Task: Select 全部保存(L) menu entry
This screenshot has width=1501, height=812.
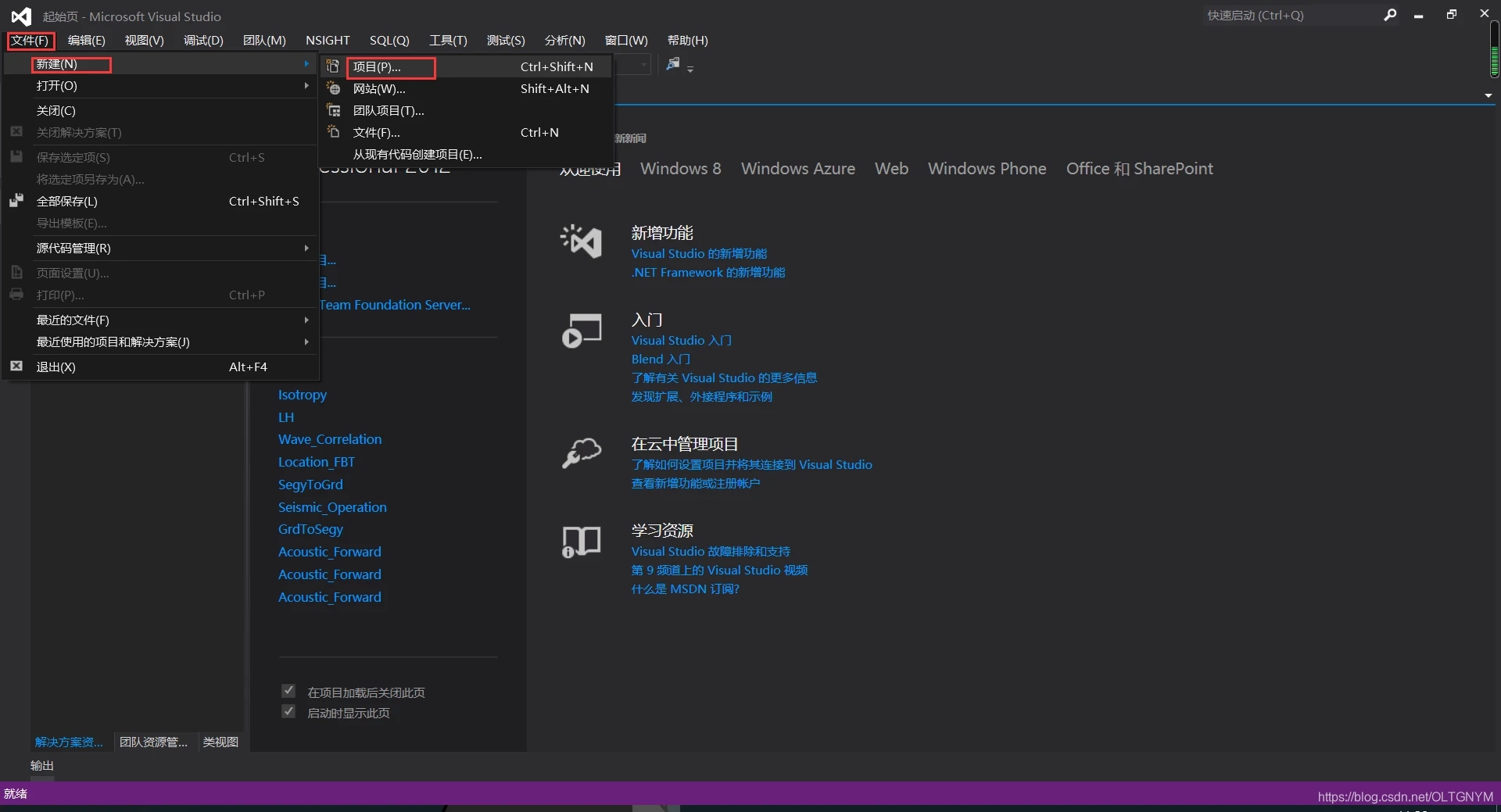Action: (160, 201)
